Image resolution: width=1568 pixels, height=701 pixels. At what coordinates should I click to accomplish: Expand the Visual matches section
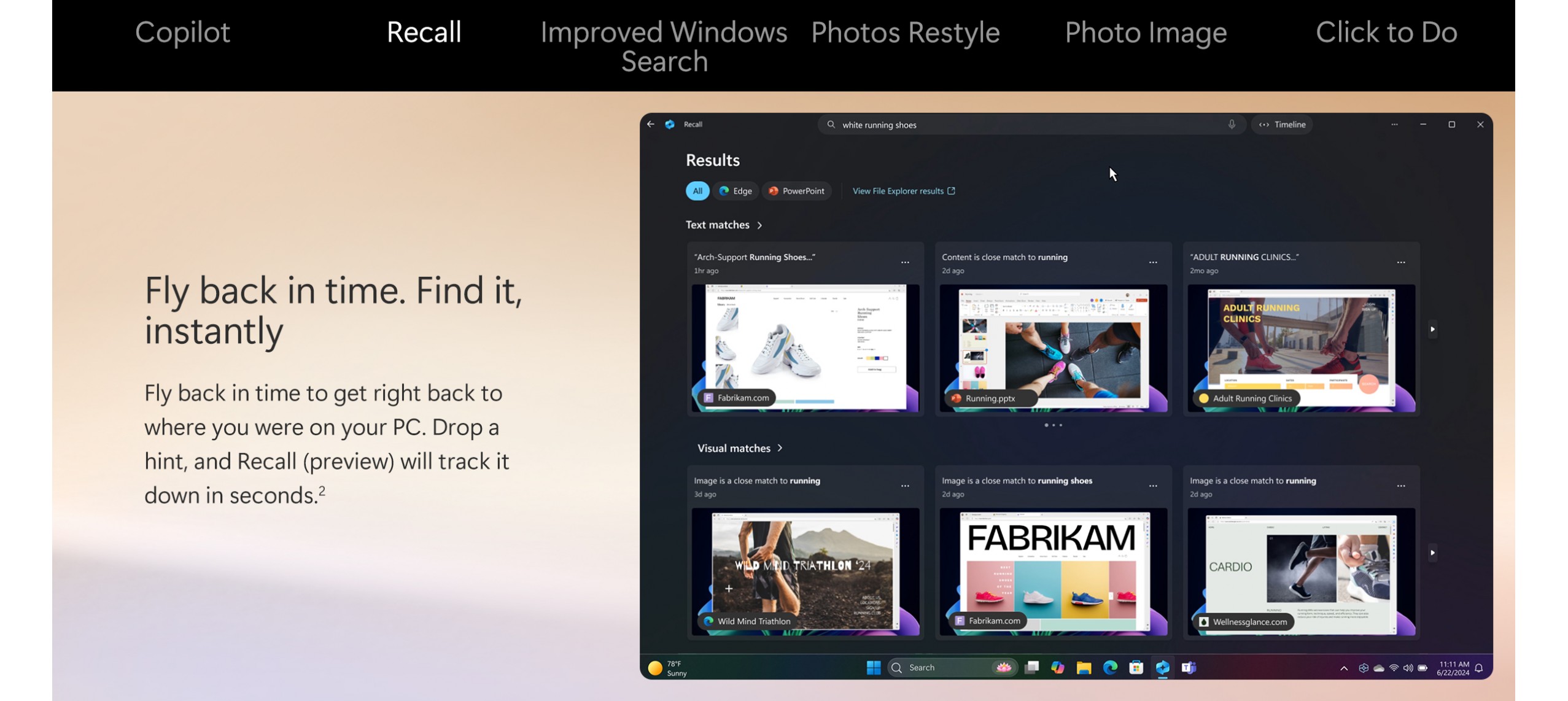(x=740, y=448)
